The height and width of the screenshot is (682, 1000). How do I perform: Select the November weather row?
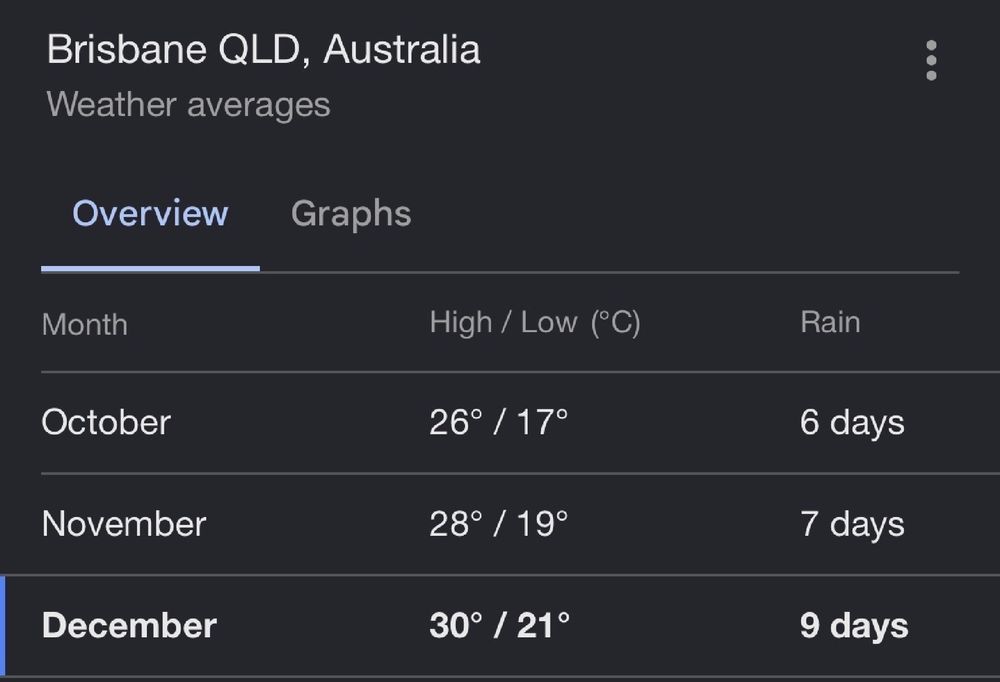500,524
